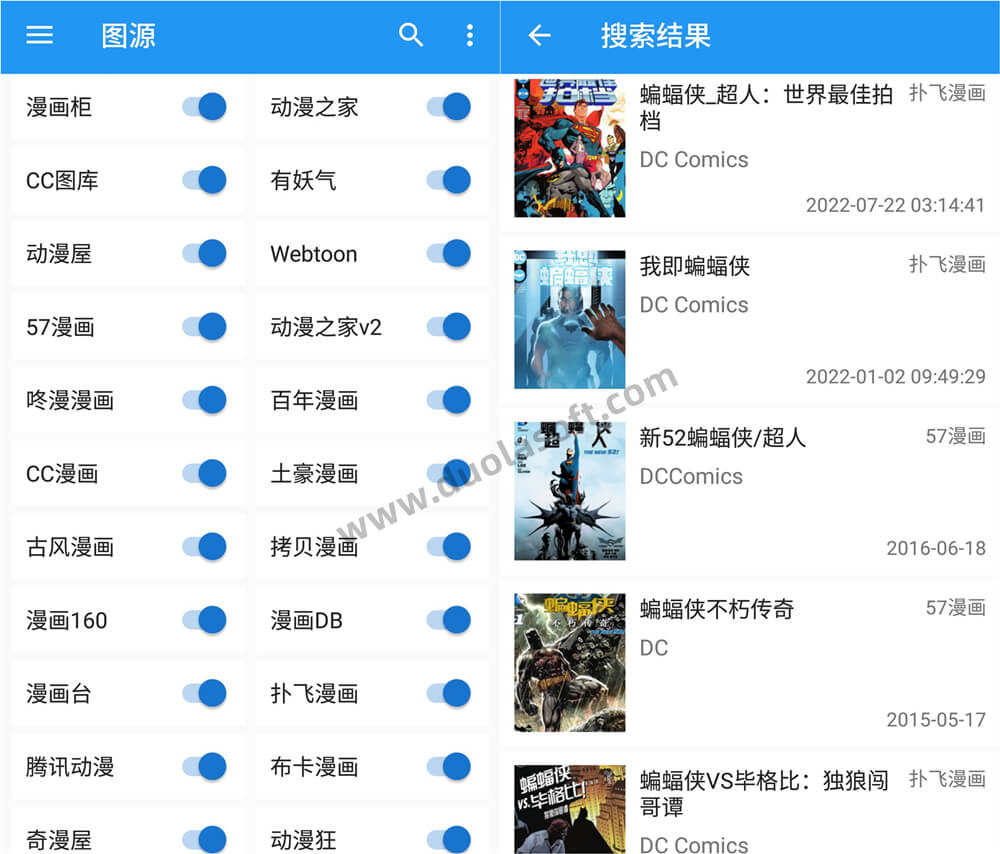
Task: Toggle the 漫画台 source switch
Action: coord(204,693)
